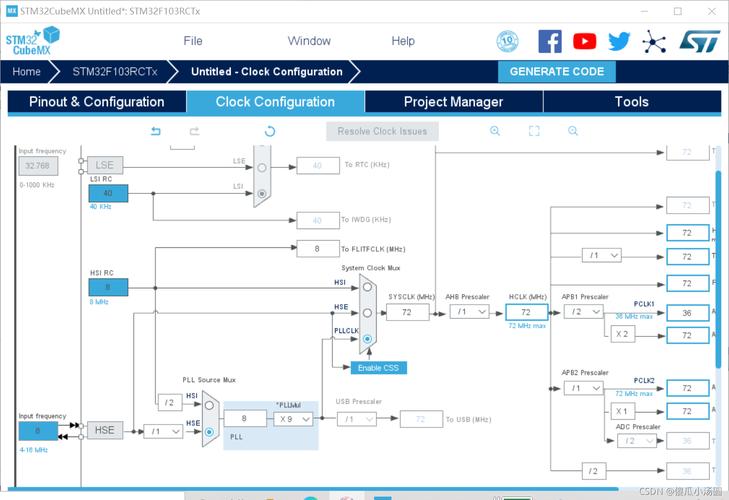Open the APB1 Prescaler dropdown
The height and width of the screenshot is (500, 729).
click(583, 312)
